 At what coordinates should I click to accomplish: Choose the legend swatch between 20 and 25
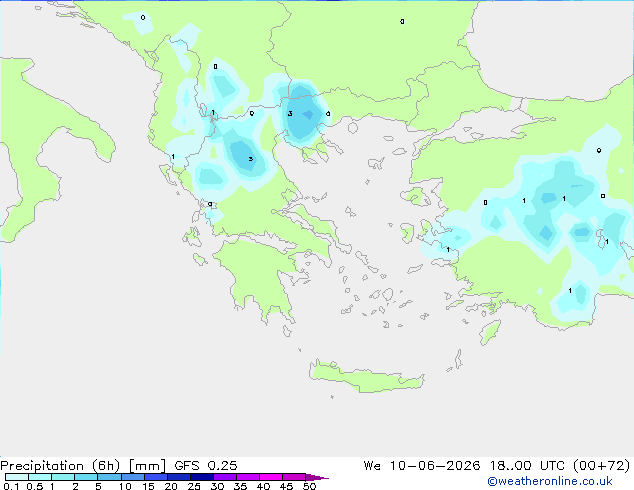pos(179,477)
